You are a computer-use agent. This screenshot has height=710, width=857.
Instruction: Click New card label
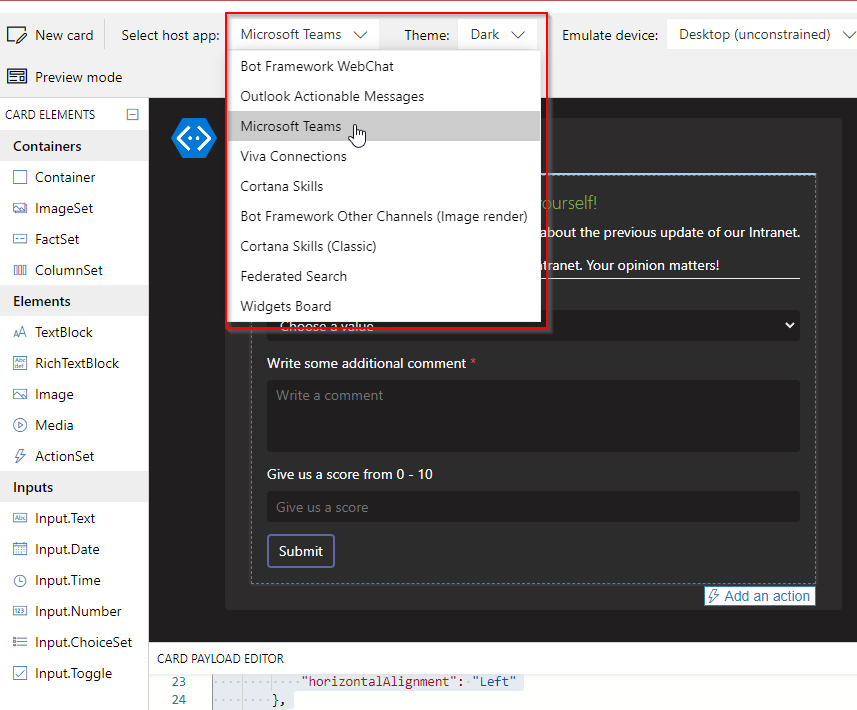pyautogui.click(x=64, y=35)
